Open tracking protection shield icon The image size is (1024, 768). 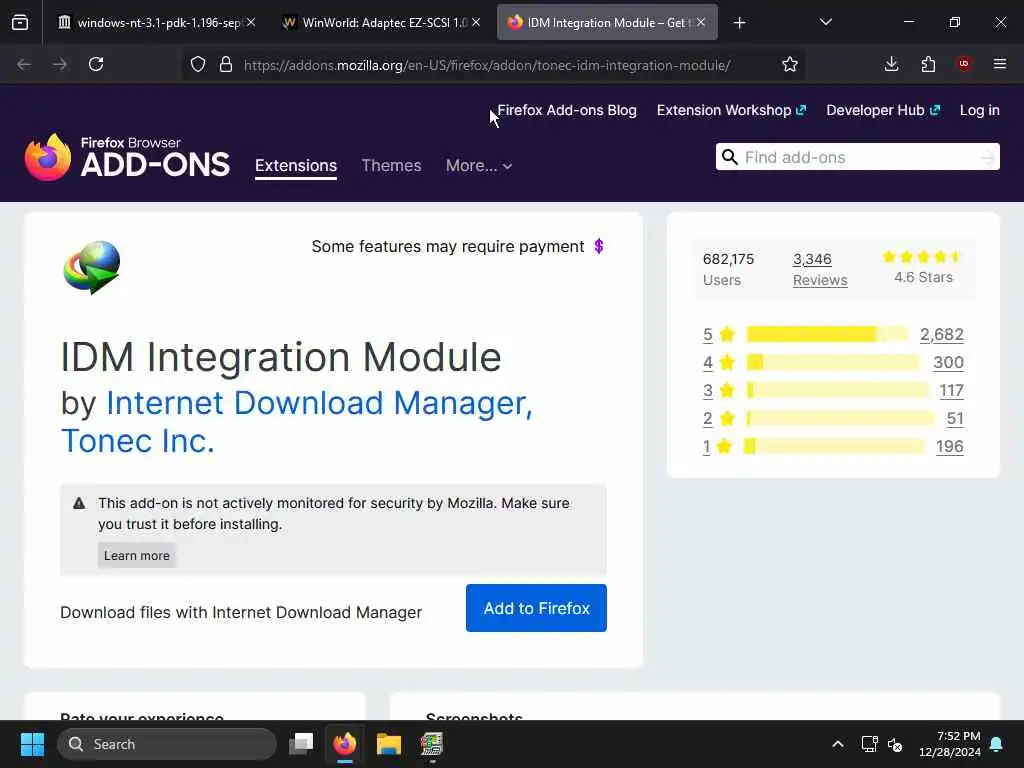198,64
